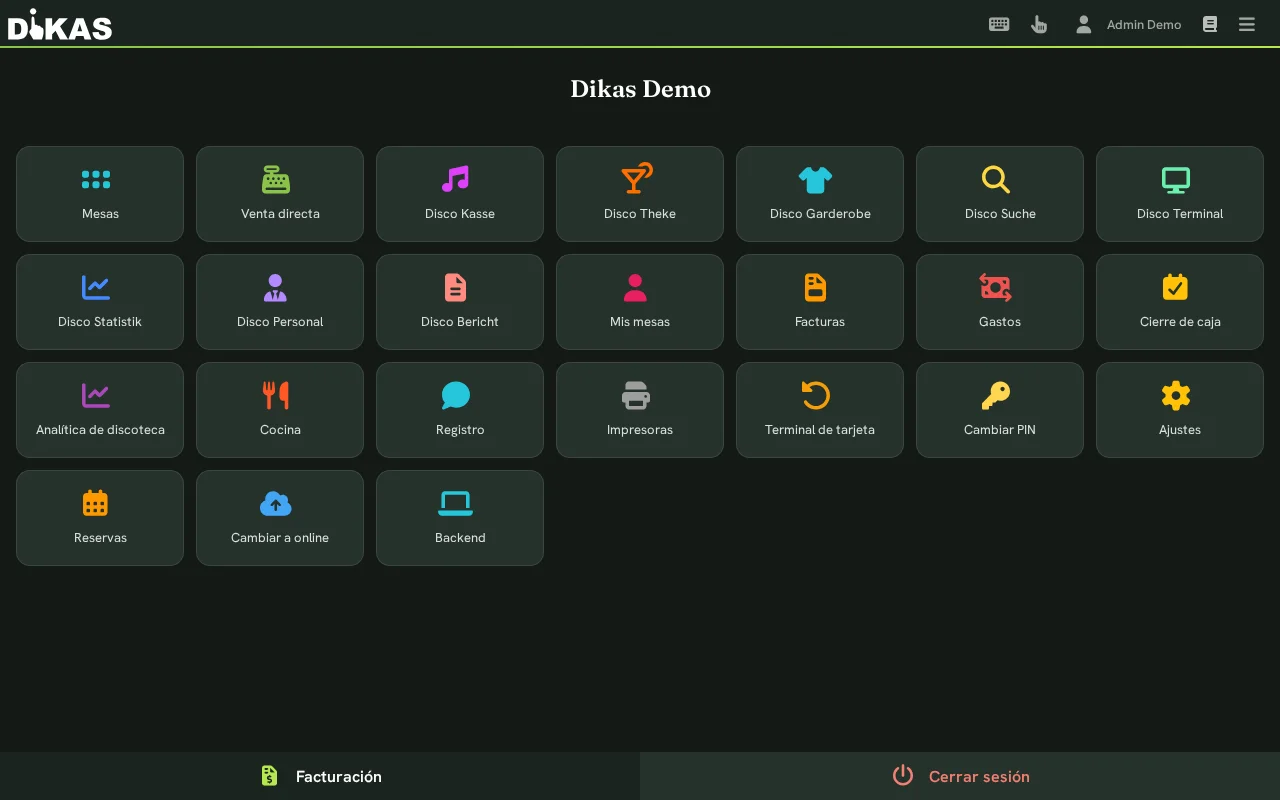This screenshot has height=800, width=1280.
Task: Switch to Facturación tab
Action: coord(320,776)
